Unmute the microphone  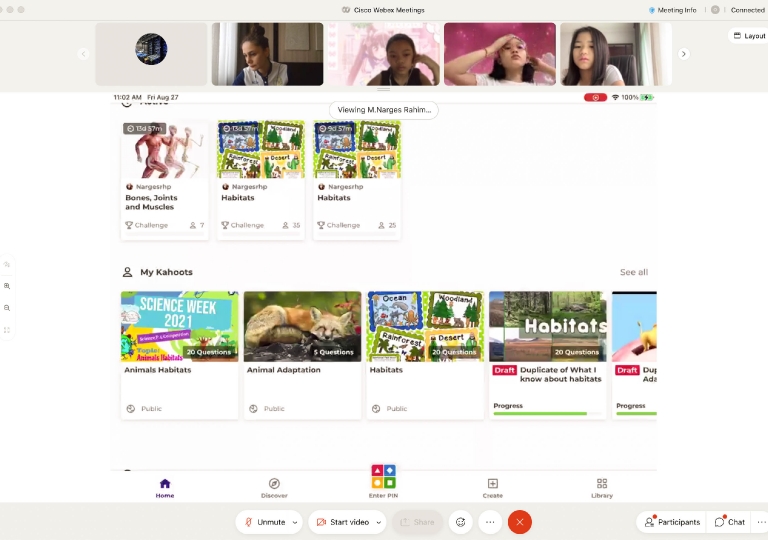pyautogui.click(x=264, y=522)
